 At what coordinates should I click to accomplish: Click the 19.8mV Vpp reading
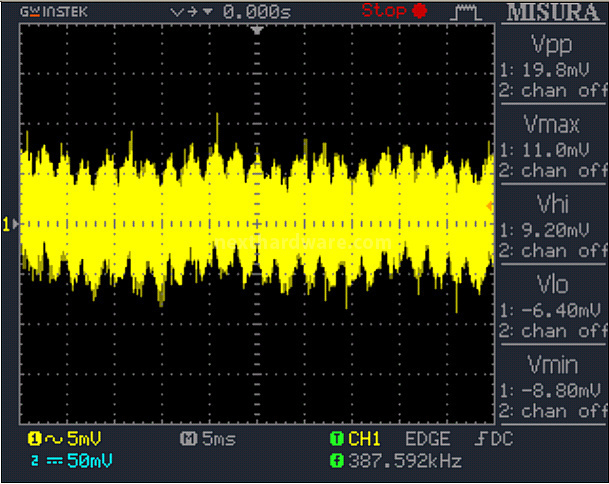[x=556, y=70]
